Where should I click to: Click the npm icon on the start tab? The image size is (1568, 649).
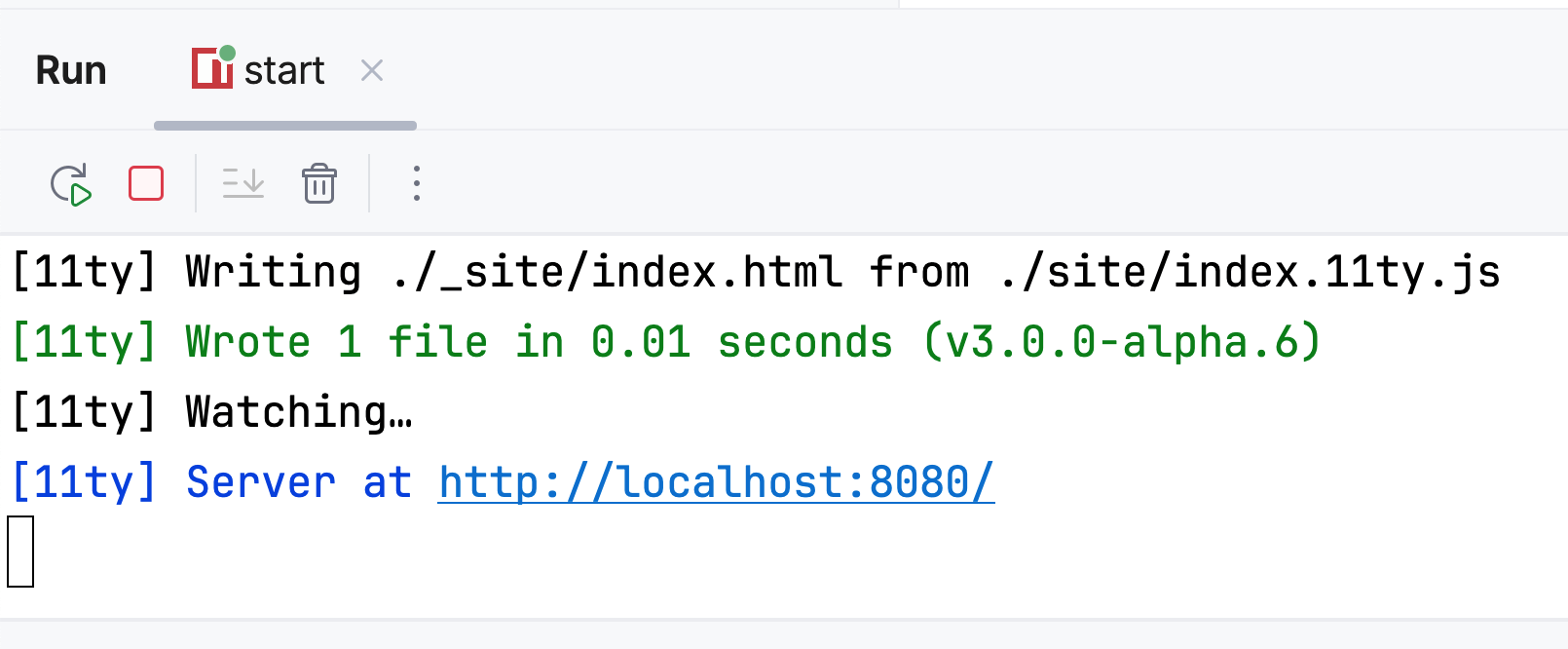[212, 69]
